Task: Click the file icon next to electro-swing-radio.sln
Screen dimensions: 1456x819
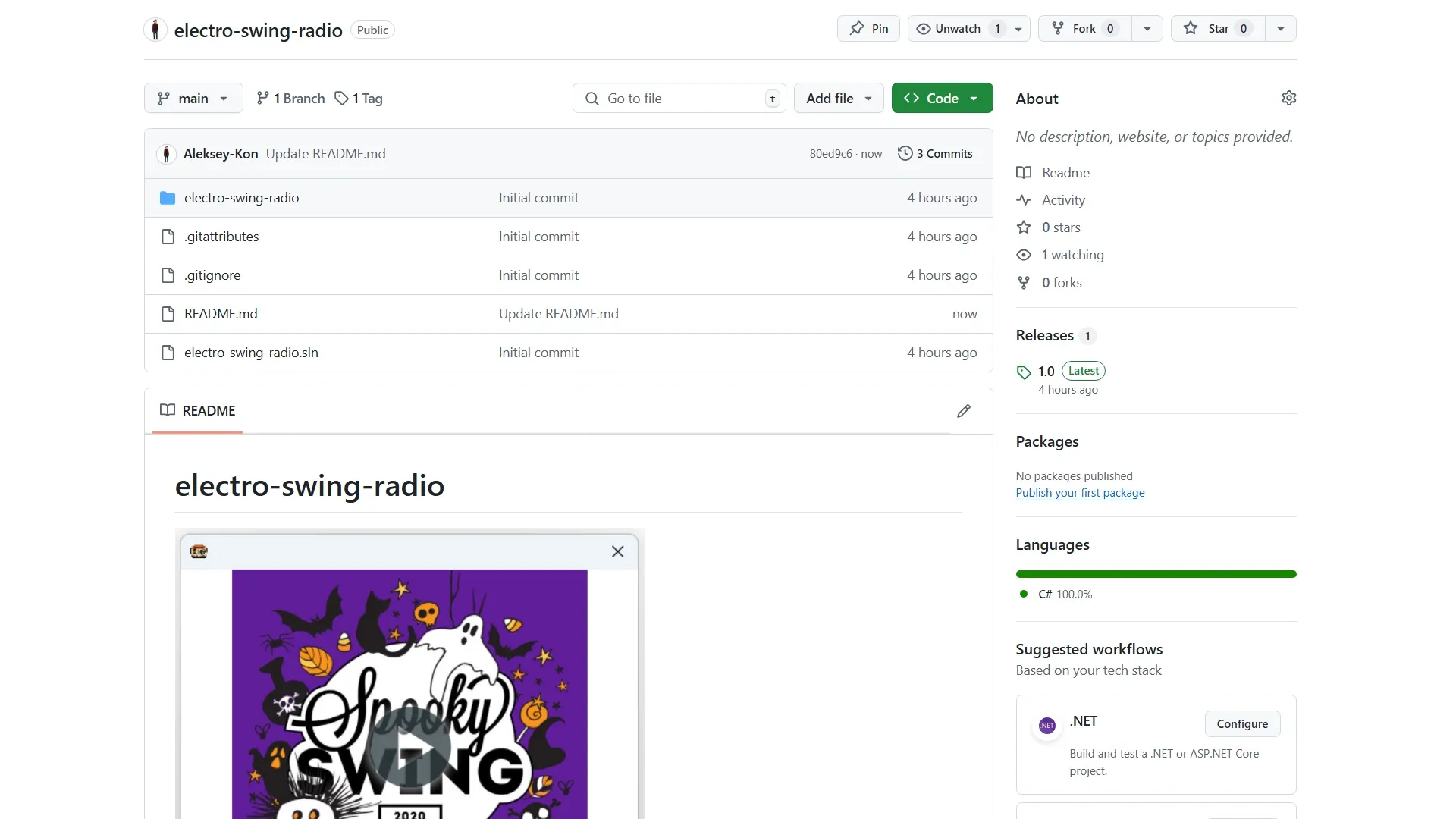Action: tap(168, 353)
